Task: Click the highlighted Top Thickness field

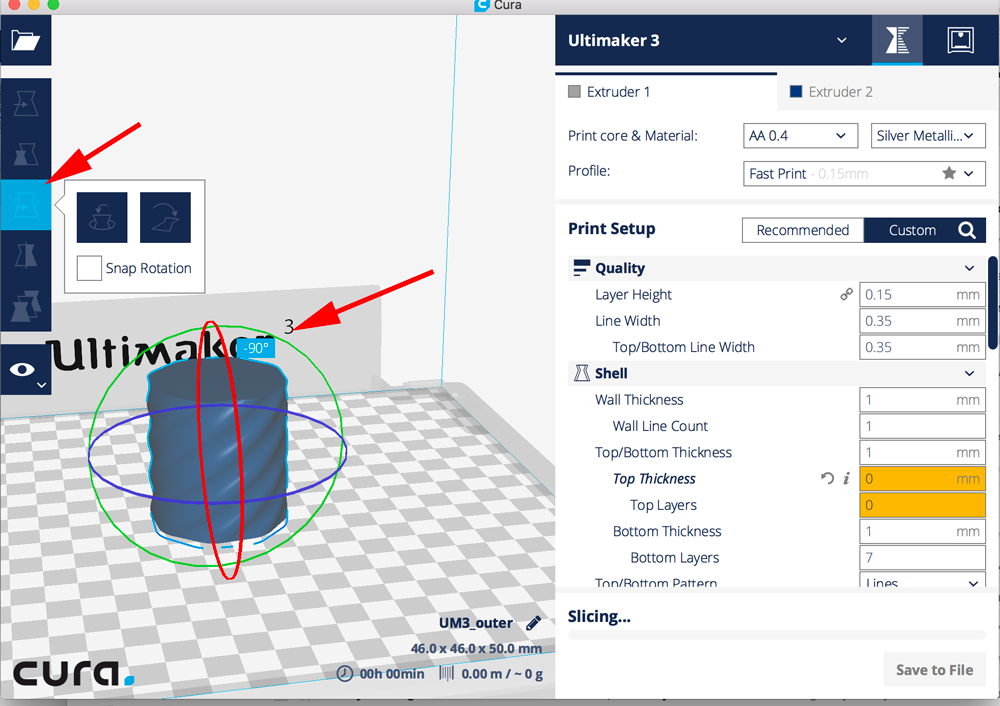Action: pyautogui.click(x=922, y=479)
